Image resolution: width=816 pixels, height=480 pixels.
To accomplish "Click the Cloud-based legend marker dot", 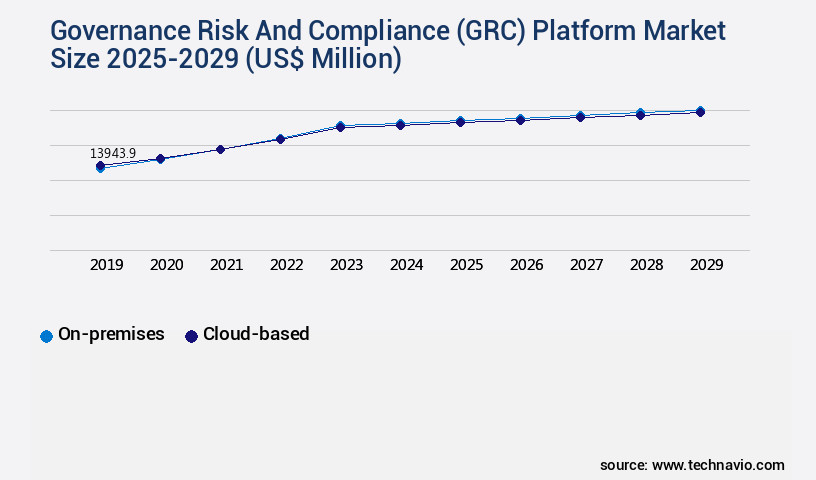I will (x=191, y=336).
